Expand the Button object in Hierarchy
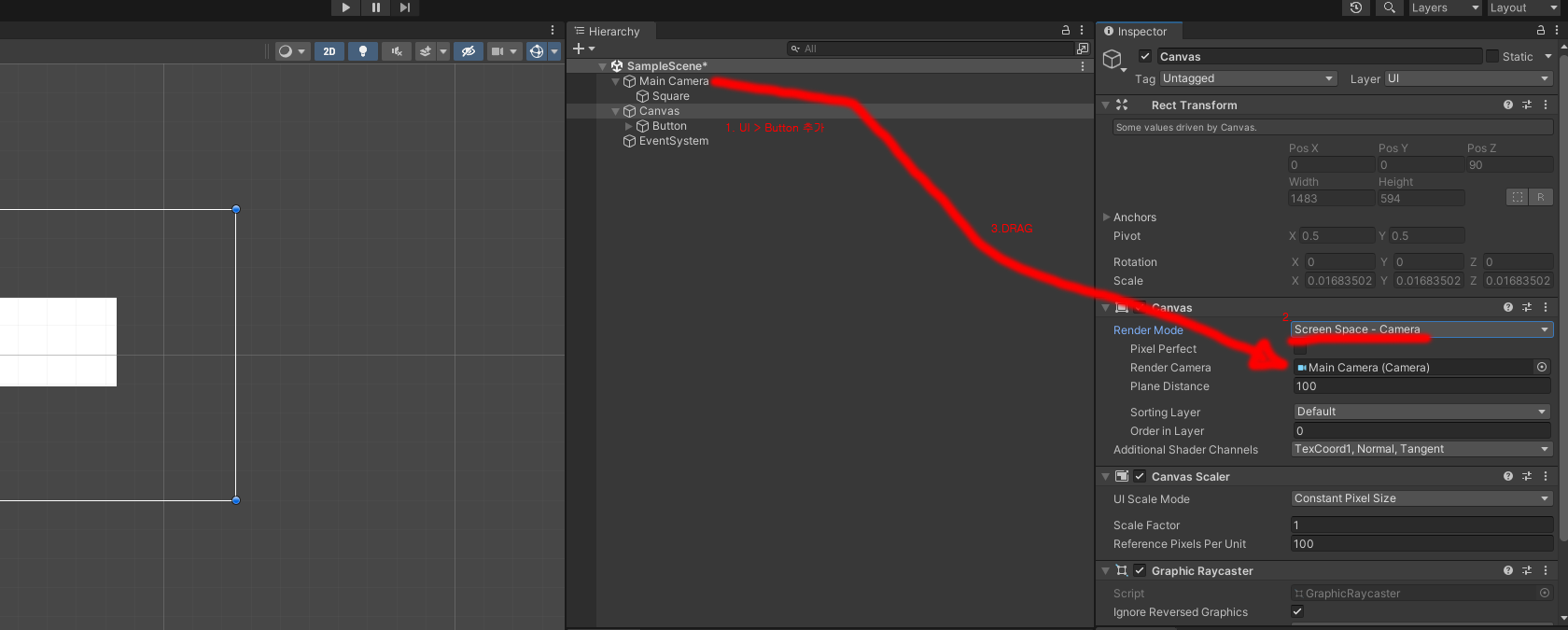 click(x=629, y=126)
